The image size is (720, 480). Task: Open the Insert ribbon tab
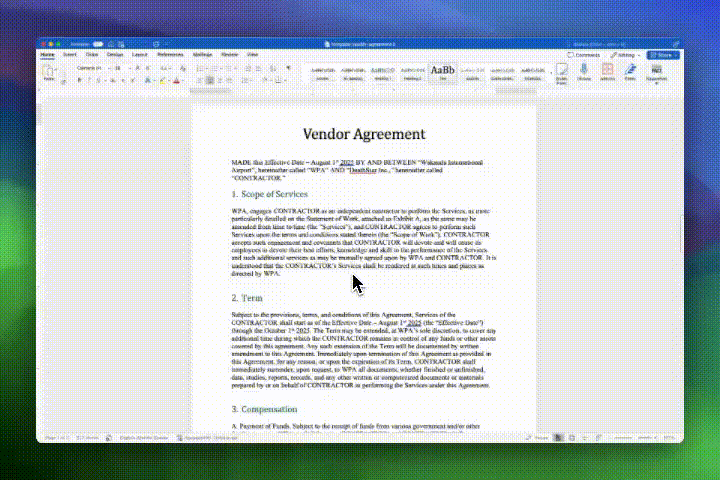click(x=70, y=55)
